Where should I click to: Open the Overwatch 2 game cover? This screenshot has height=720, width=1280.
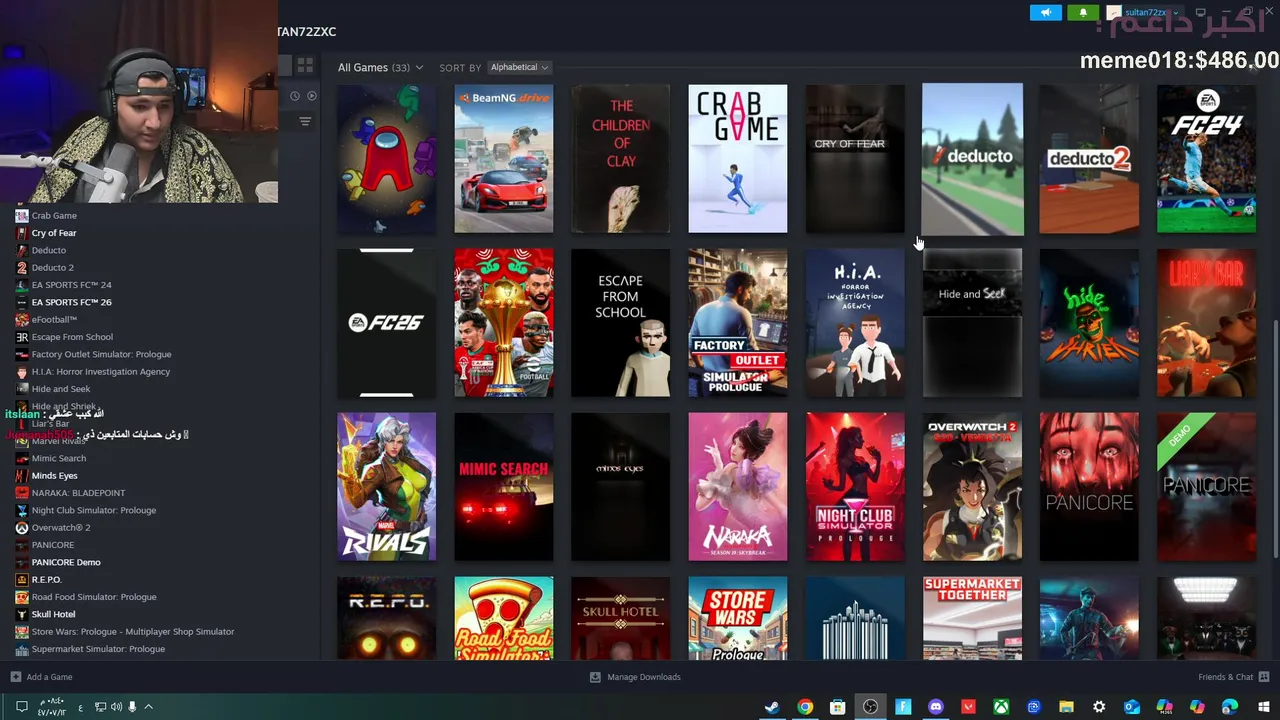point(972,486)
